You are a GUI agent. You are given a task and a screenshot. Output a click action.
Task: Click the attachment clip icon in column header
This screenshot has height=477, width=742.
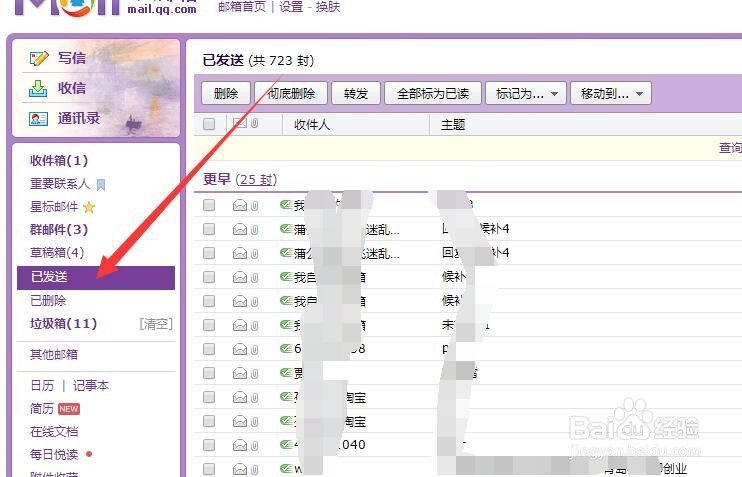[255, 124]
